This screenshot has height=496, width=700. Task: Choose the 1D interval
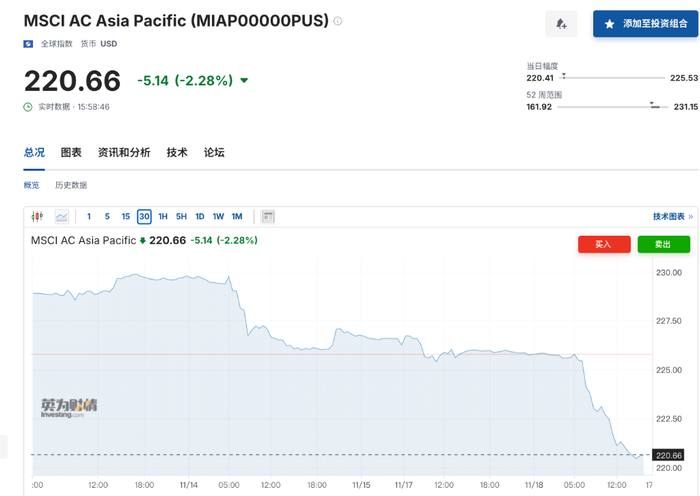[x=199, y=216]
